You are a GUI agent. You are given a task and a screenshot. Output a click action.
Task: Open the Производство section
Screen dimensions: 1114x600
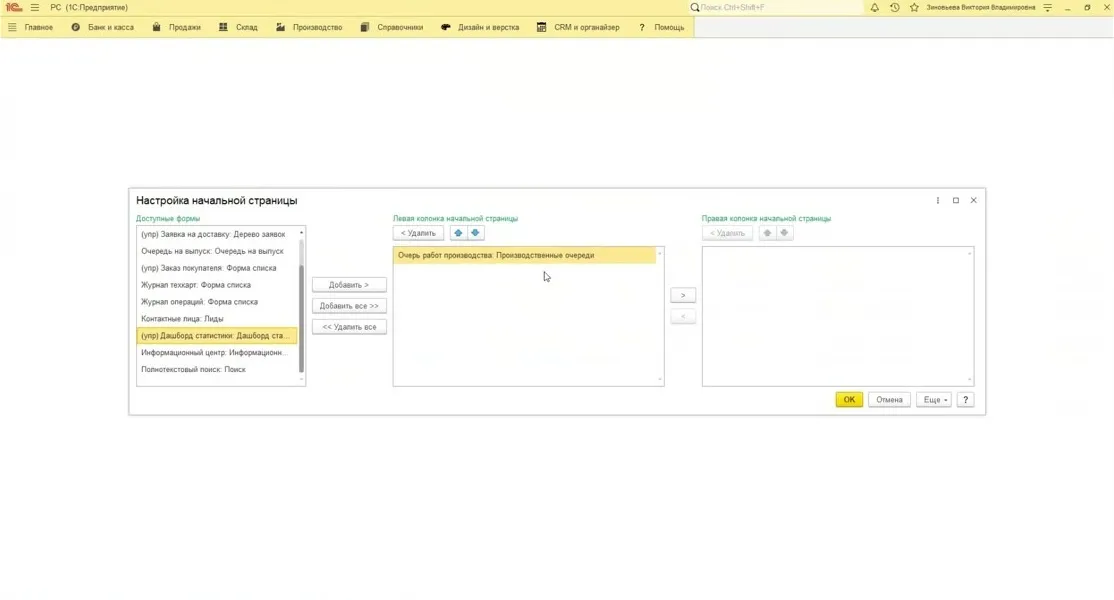coord(309,27)
